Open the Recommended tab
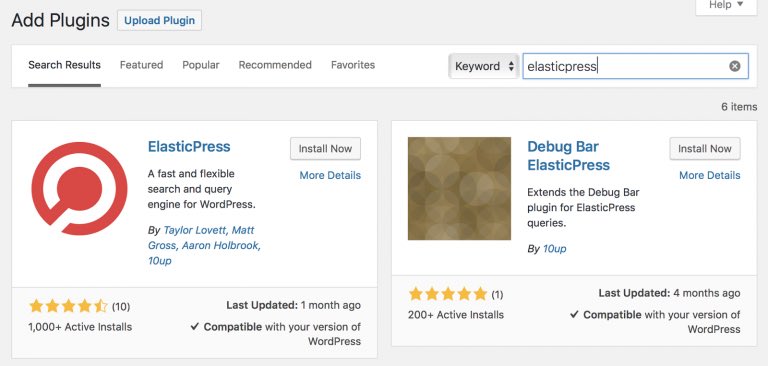768x366 pixels. click(275, 65)
